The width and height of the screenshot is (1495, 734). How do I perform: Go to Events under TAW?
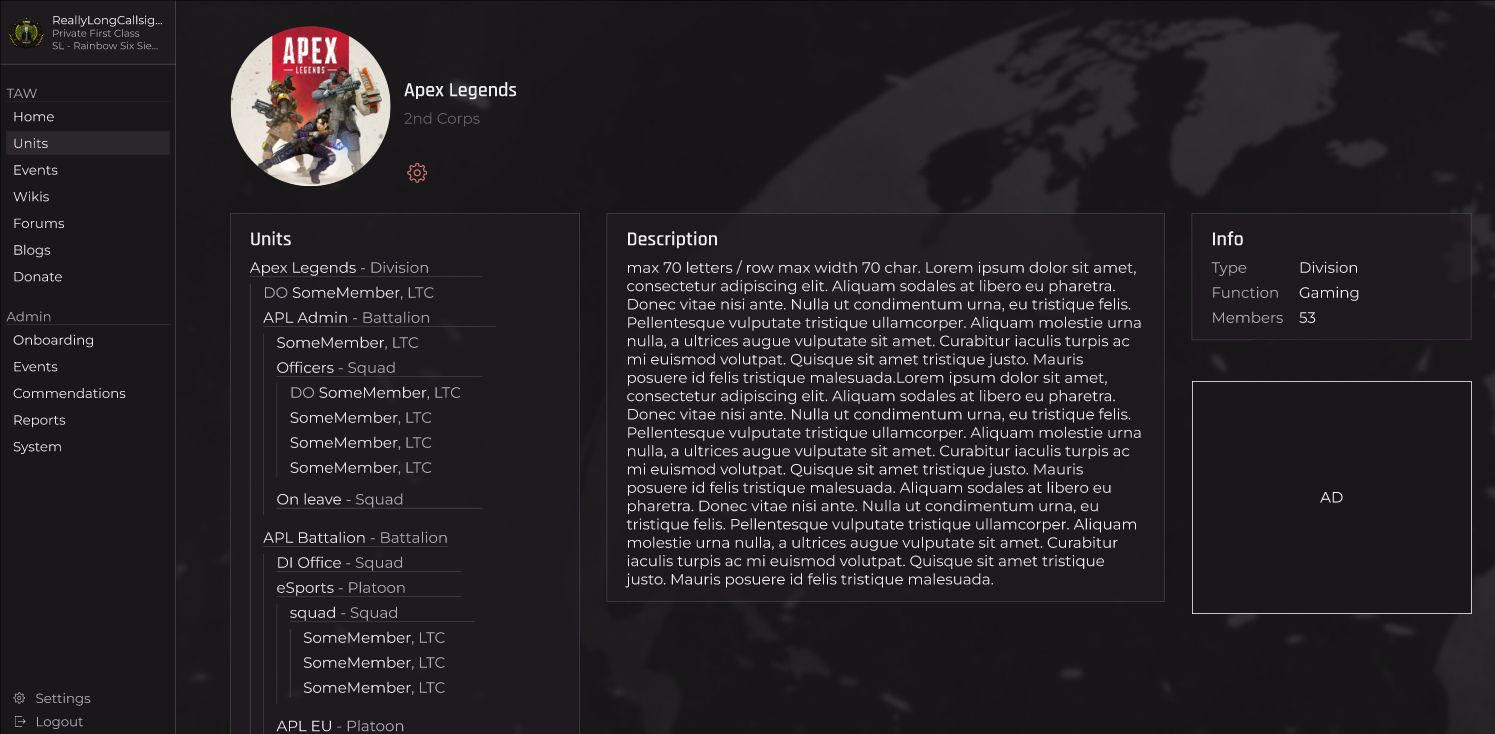pyautogui.click(x=35, y=170)
